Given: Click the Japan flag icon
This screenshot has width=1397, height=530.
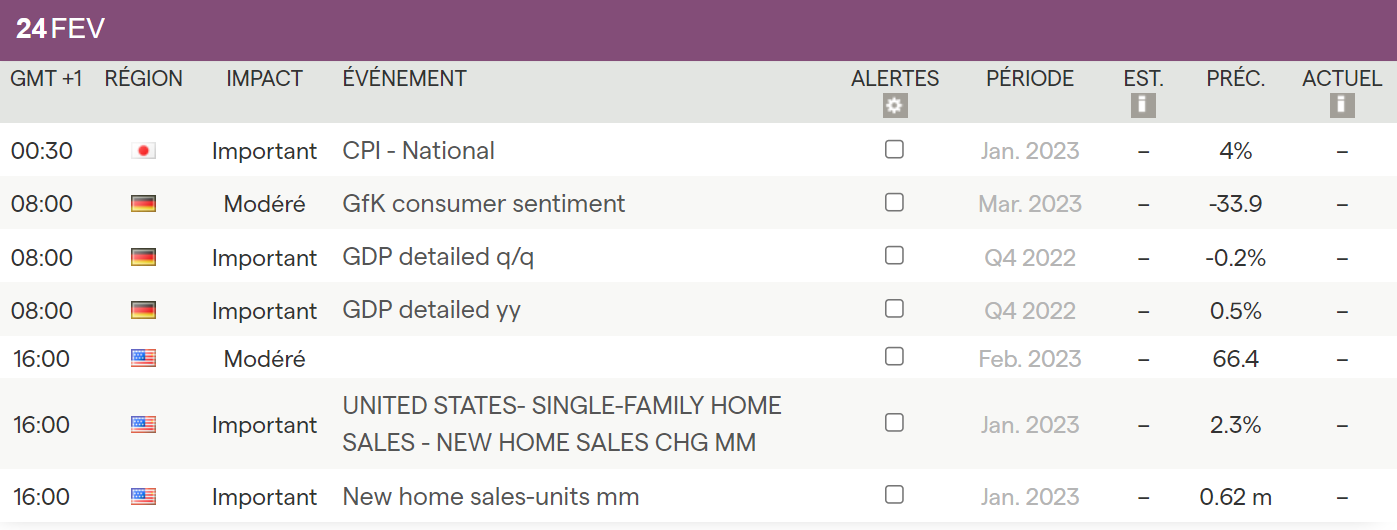Looking at the screenshot, I should (144, 151).
